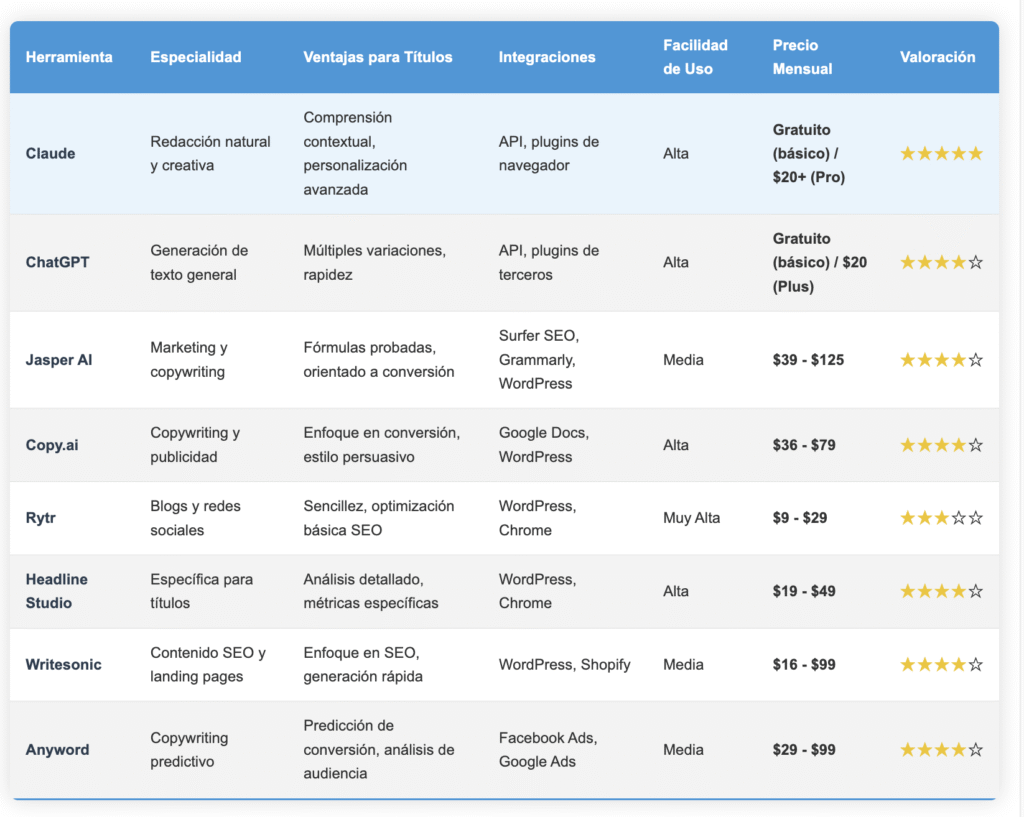1024x817 pixels.
Task: Click 'Enfoque en SEO, generación rápida' cell
Action: (x=363, y=665)
